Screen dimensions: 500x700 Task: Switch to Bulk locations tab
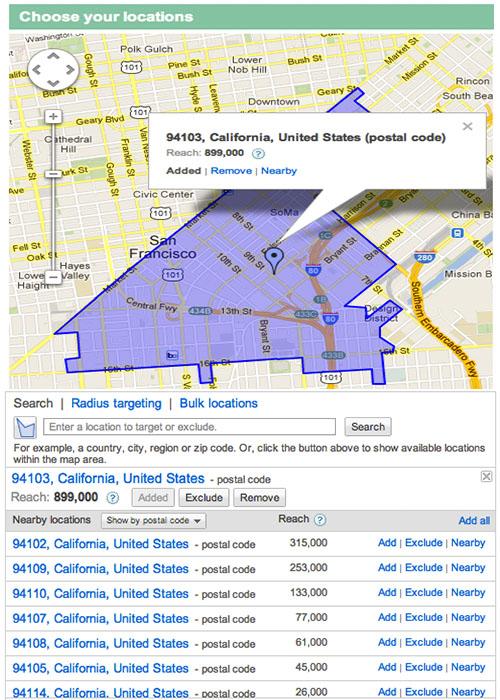click(219, 403)
